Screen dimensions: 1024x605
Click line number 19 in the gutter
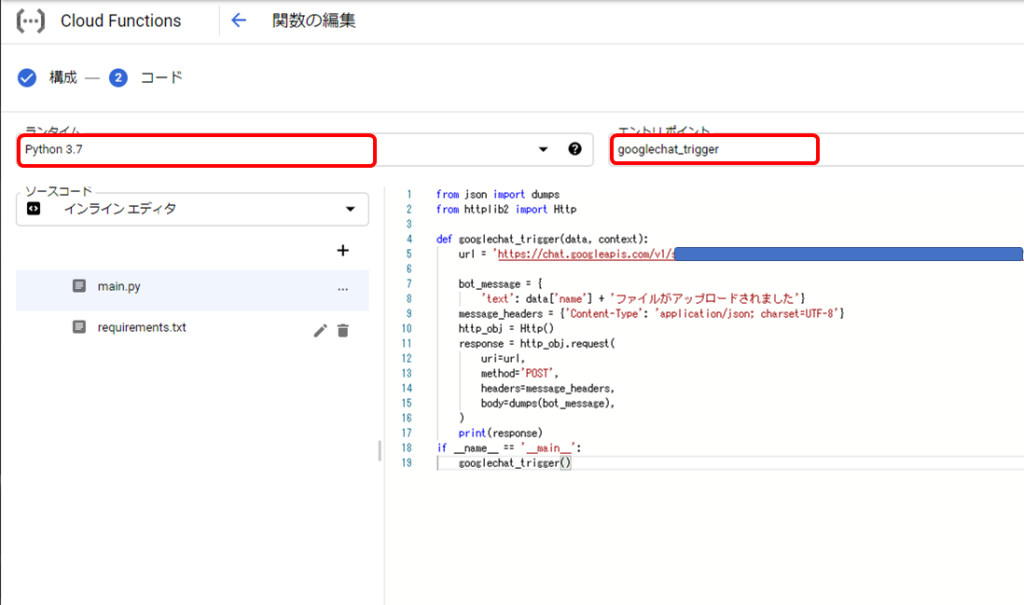point(407,463)
